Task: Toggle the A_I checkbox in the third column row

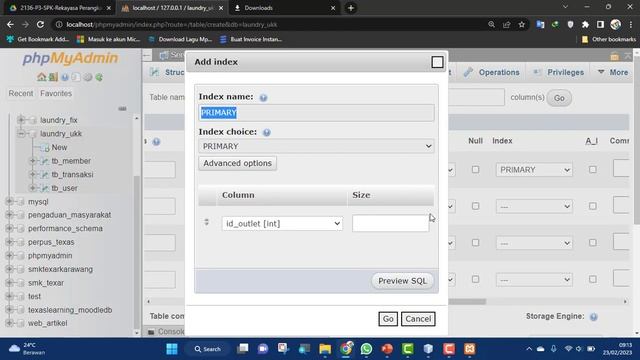Action: point(593,243)
